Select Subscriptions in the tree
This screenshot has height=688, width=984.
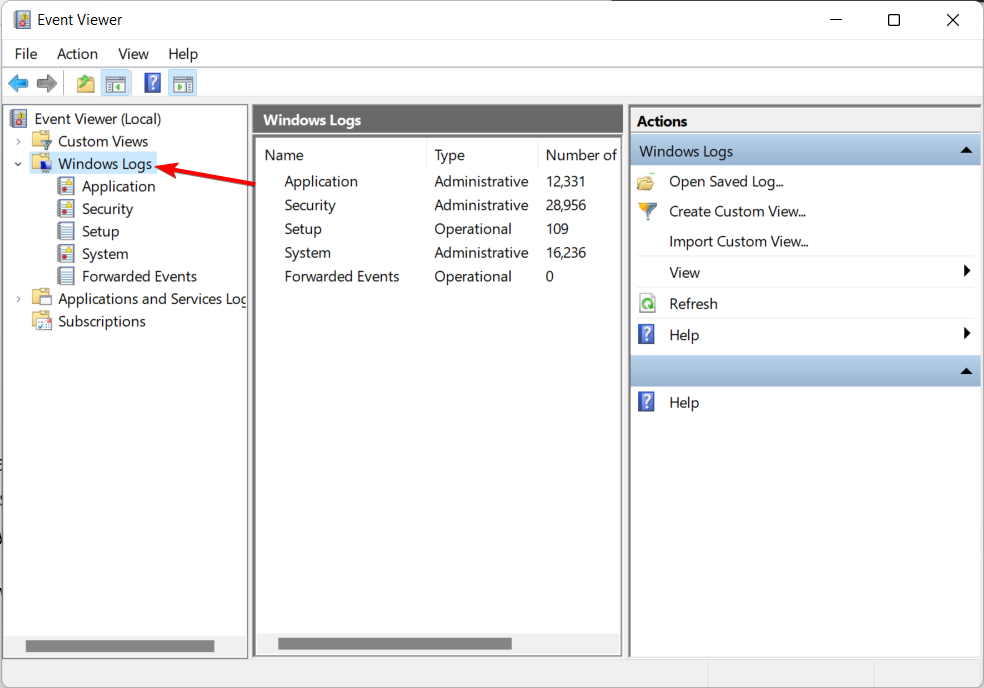[x=102, y=321]
